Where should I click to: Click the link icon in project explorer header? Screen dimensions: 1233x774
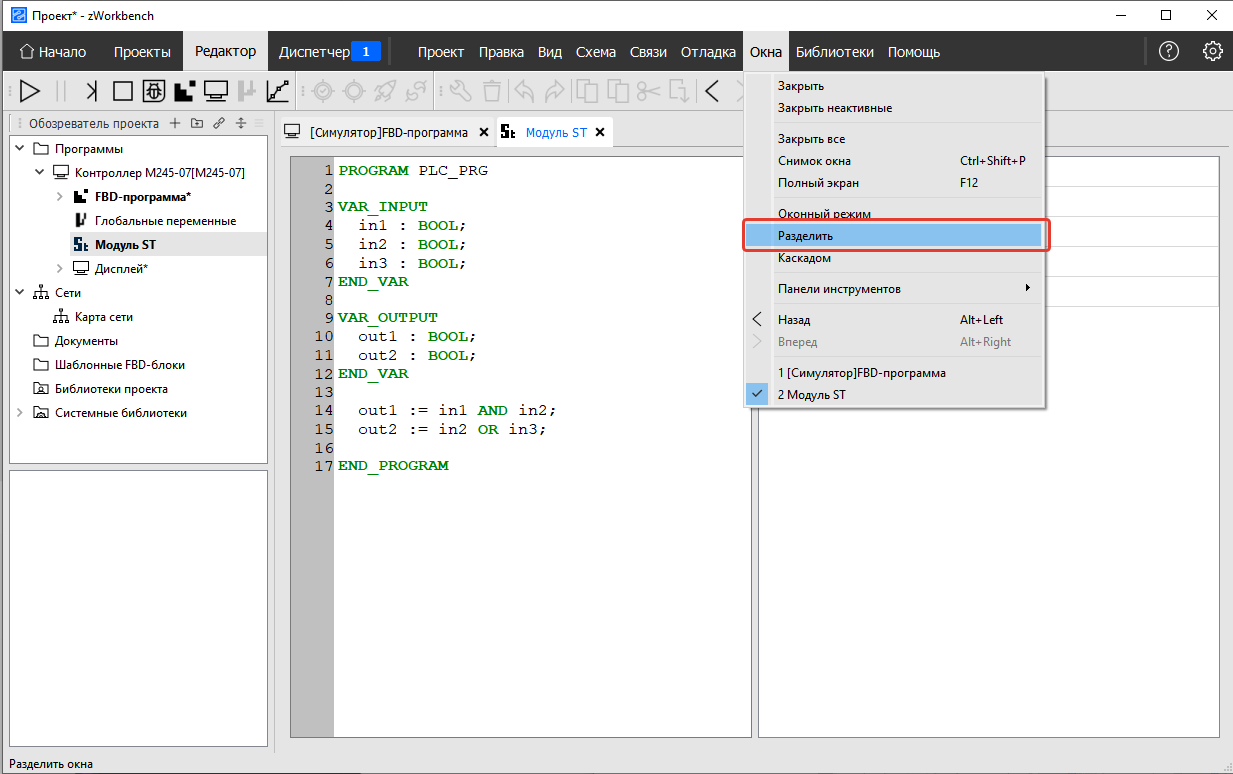click(218, 124)
